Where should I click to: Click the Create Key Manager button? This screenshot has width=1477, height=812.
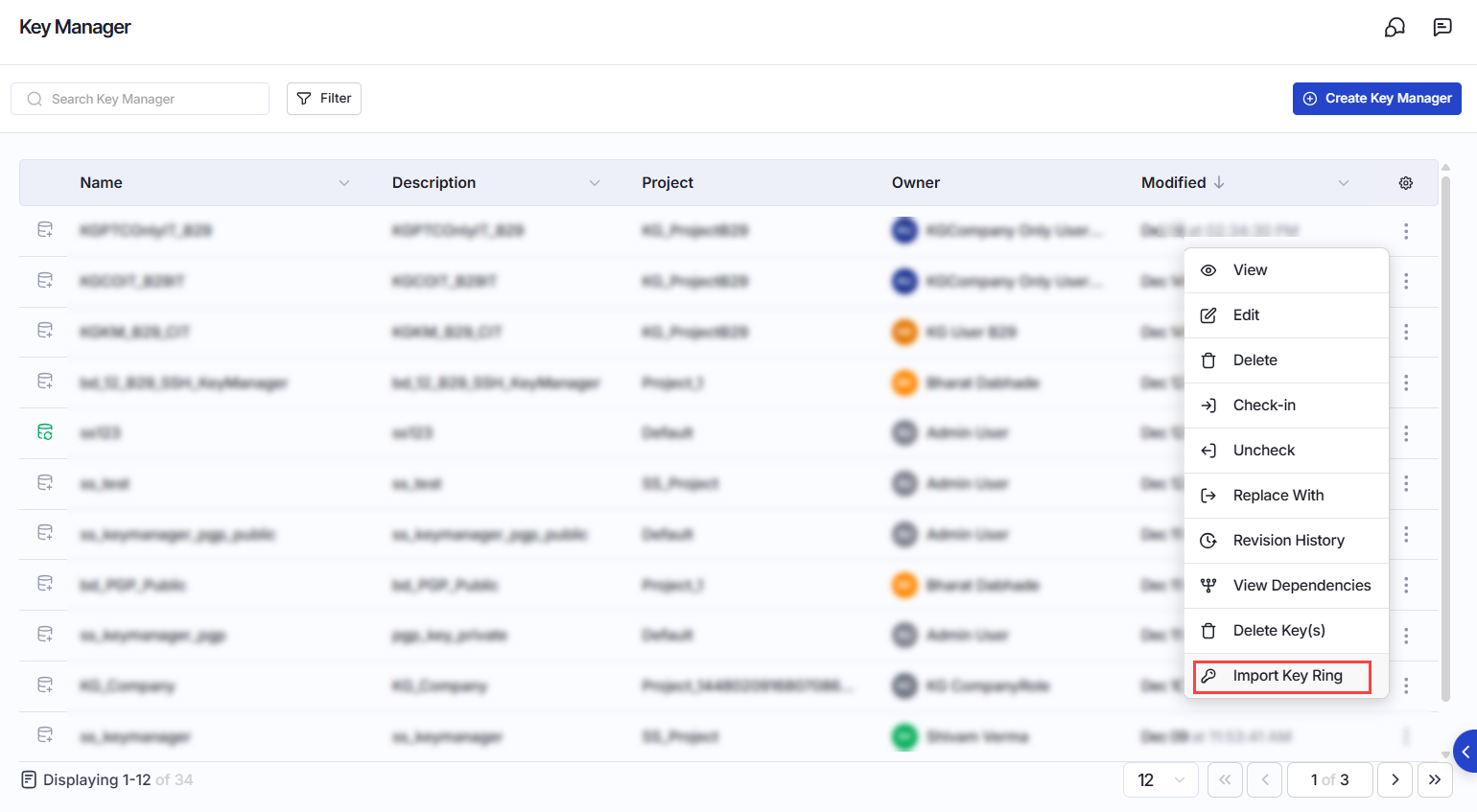1377,99
